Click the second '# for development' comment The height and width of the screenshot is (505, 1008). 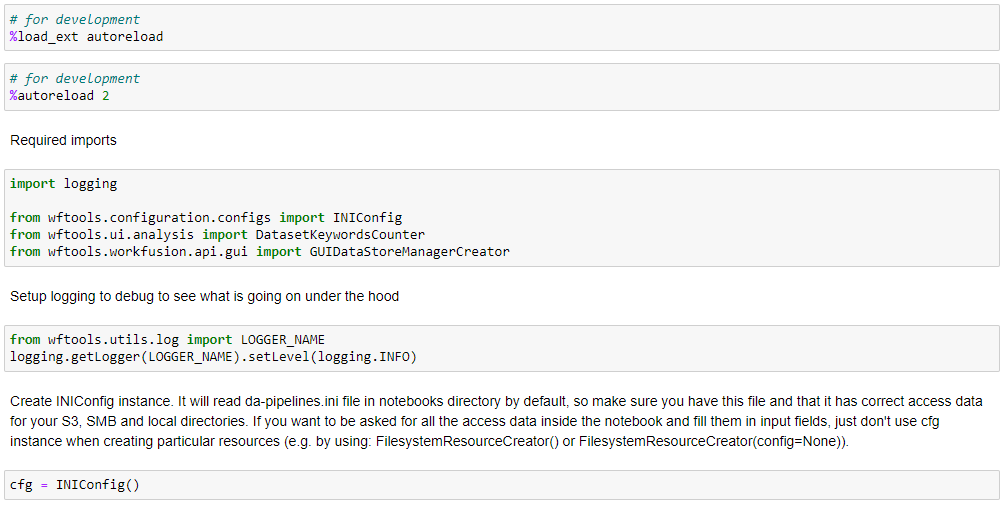75,78
